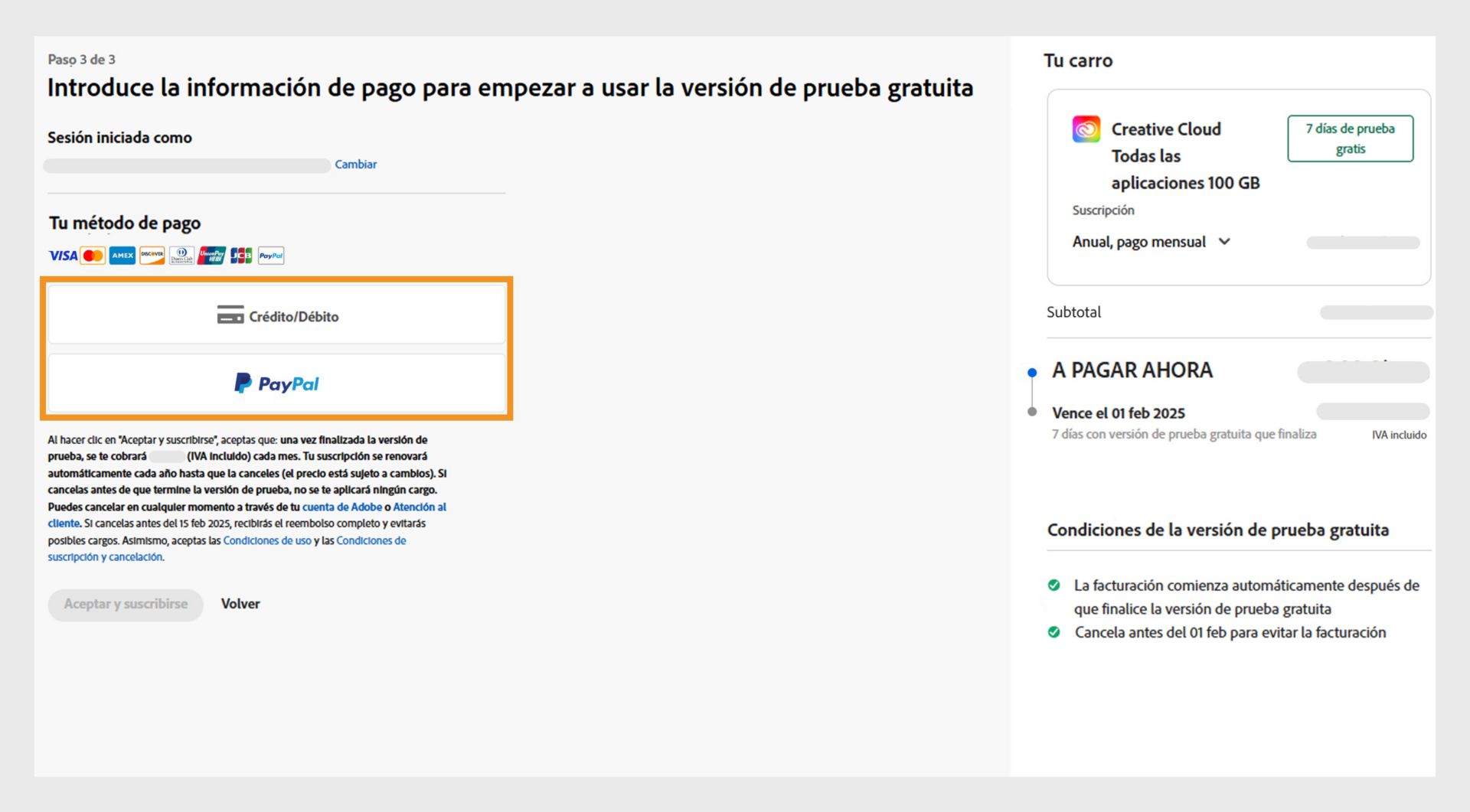
Task: Click 'Creative Cloud Todas las aplicaciones 100 GB' title
Action: (x=1185, y=156)
